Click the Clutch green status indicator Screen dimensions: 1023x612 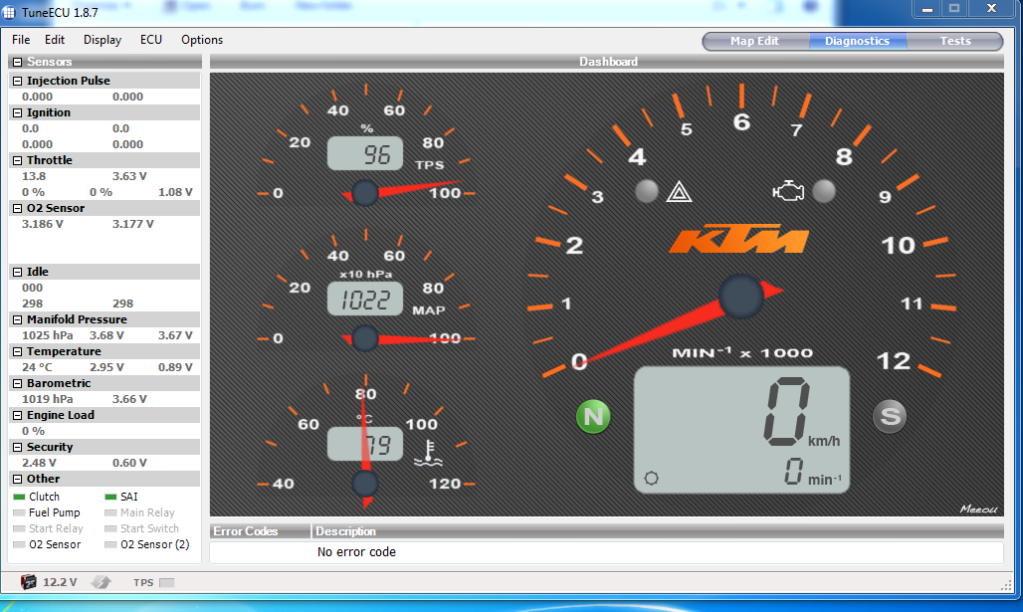(19, 497)
